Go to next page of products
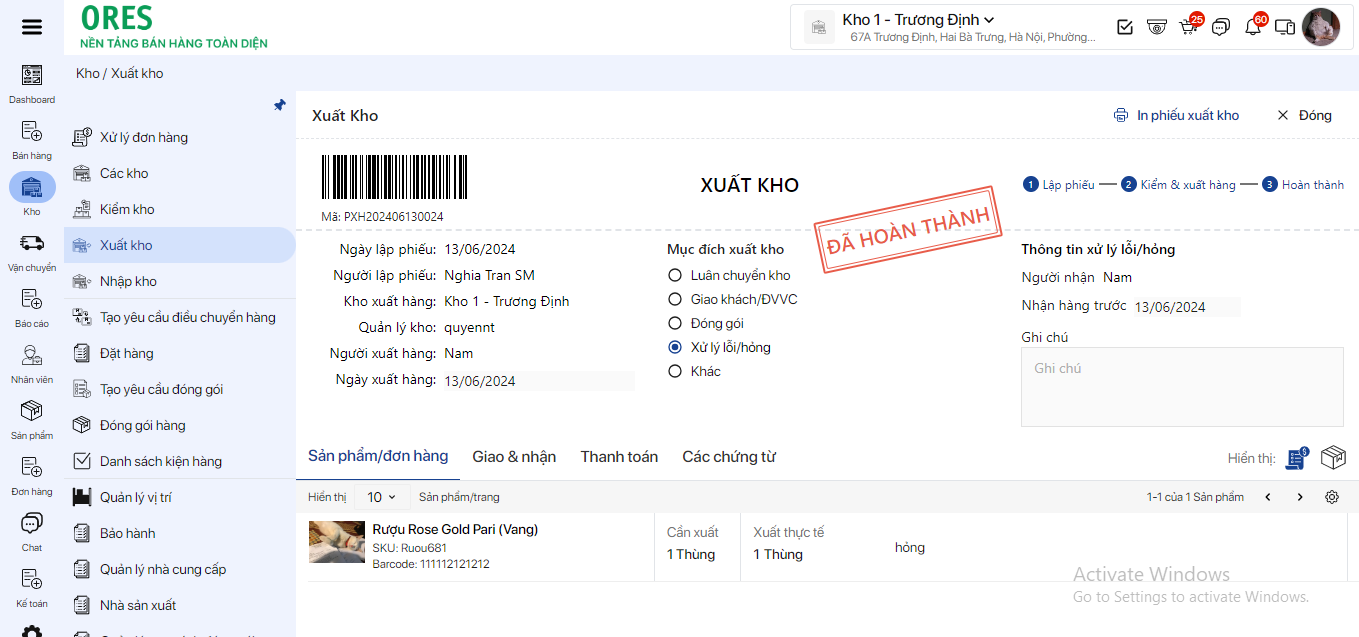This screenshot has width=1359, height=637. pos(1300,497)
